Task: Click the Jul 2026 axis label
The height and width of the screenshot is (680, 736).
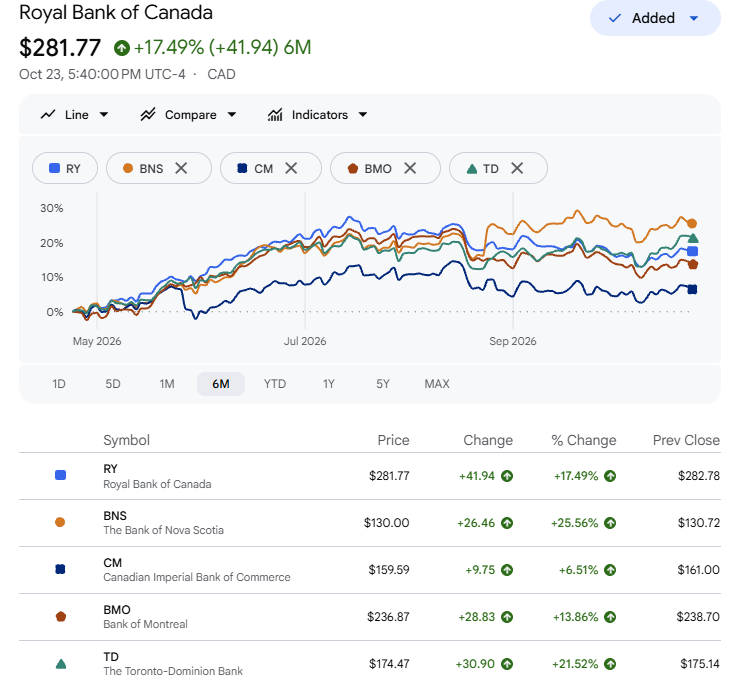Action: (x=305, y=341)
